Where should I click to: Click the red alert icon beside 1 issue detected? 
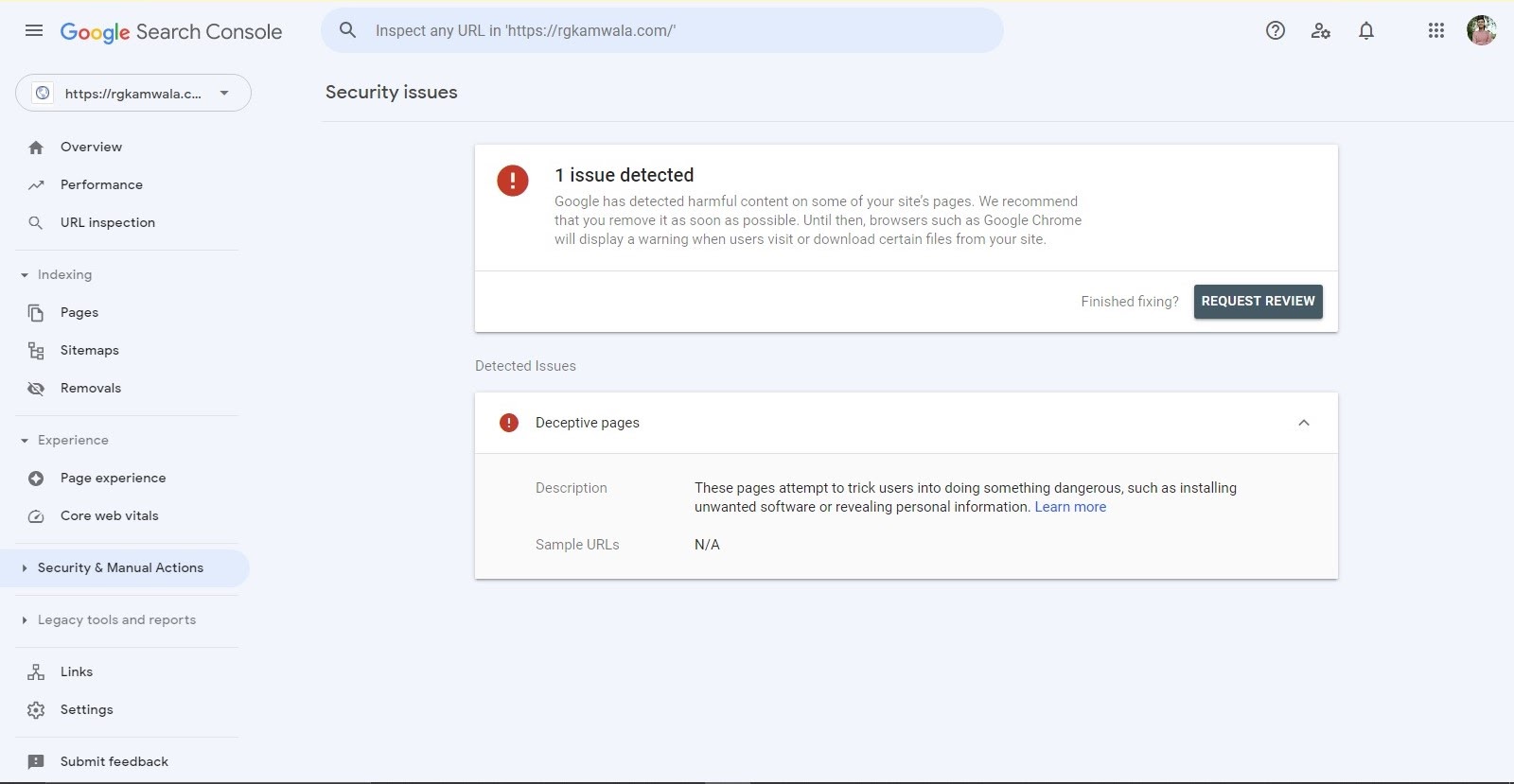pos(513,180)
